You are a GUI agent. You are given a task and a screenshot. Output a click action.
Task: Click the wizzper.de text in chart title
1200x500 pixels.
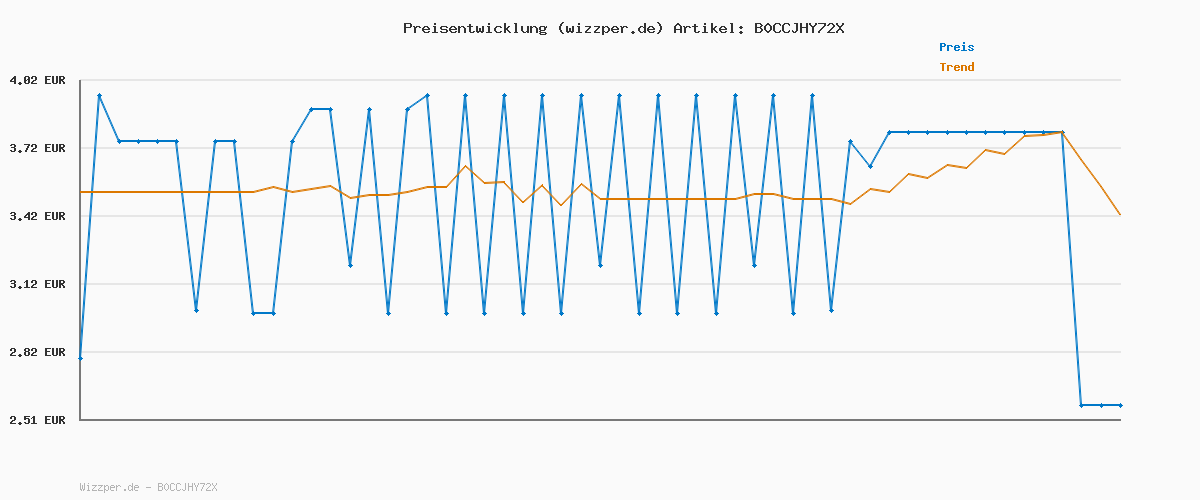tap(612, 28)
